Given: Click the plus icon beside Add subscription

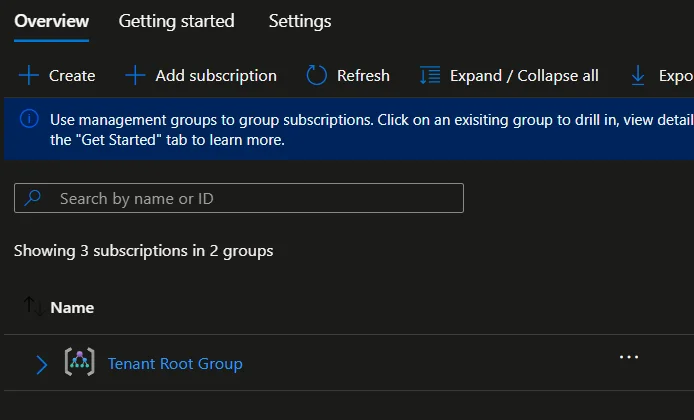Looking at the screenshot, I should (x=135, y=75).
